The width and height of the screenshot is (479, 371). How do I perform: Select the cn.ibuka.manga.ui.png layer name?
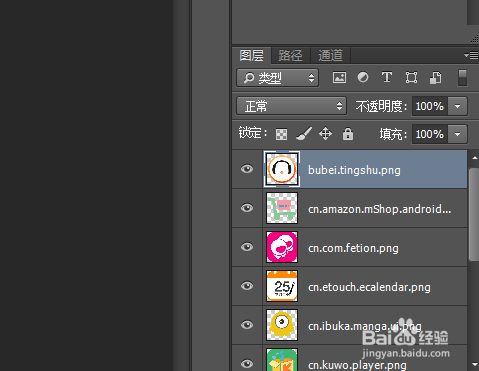[x=365, y=326]
